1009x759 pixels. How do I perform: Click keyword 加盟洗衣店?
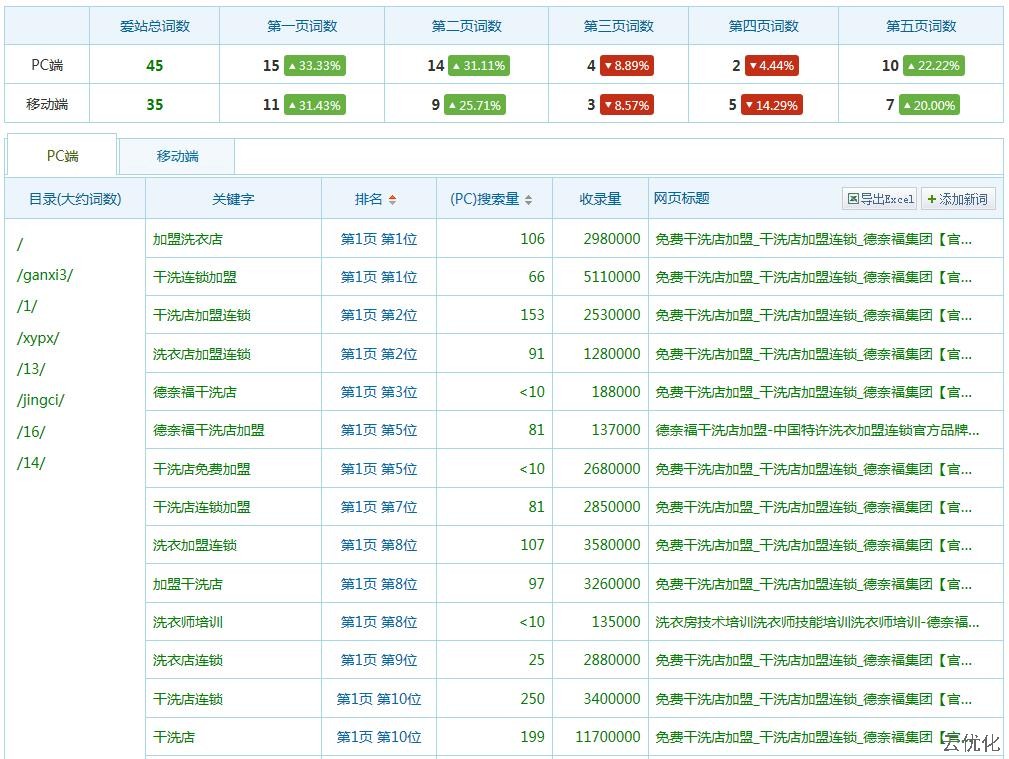coord(188,239)
